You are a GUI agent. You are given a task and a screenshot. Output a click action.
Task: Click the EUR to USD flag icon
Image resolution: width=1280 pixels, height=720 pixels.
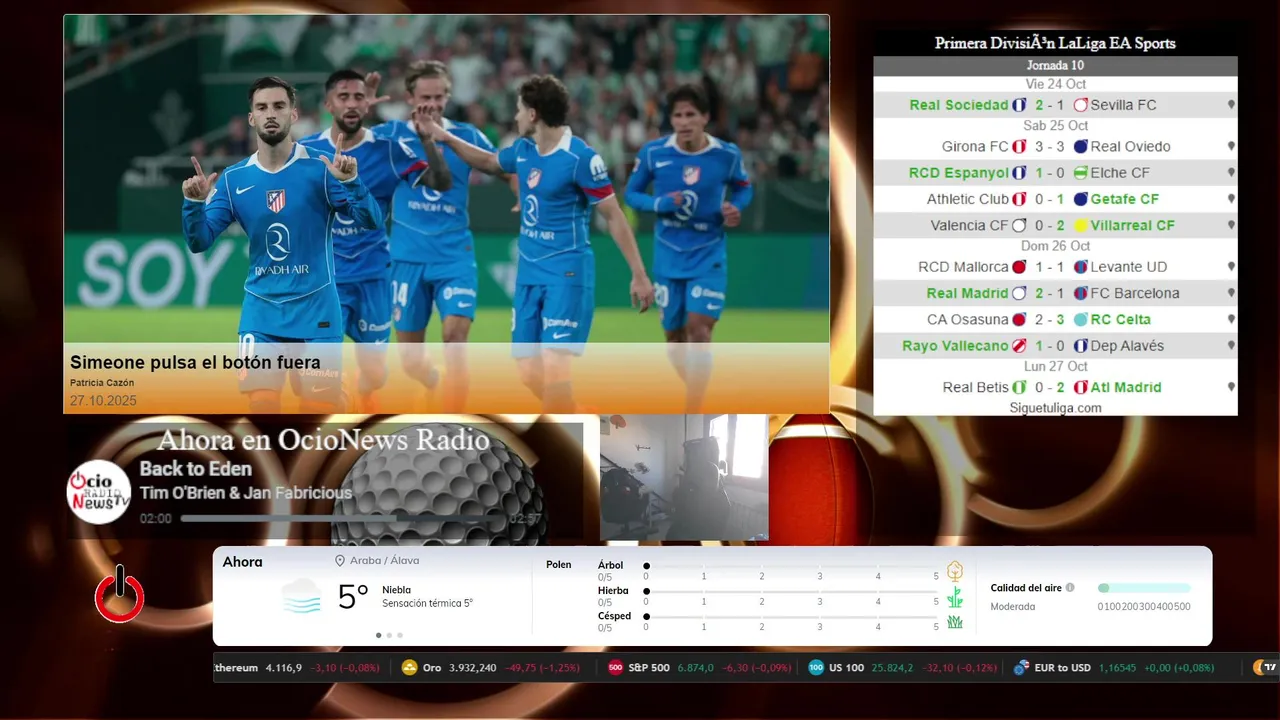(1021, 668)
